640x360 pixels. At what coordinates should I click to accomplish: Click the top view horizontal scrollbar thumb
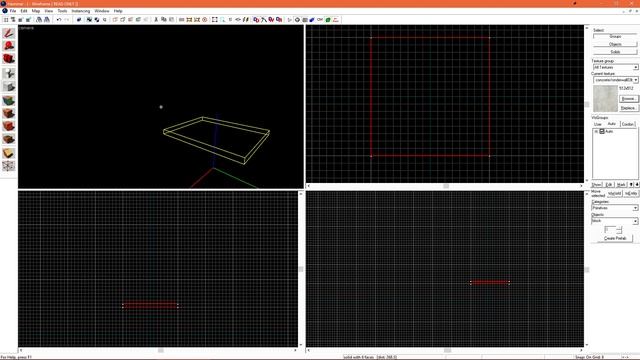tap(446, 186)
